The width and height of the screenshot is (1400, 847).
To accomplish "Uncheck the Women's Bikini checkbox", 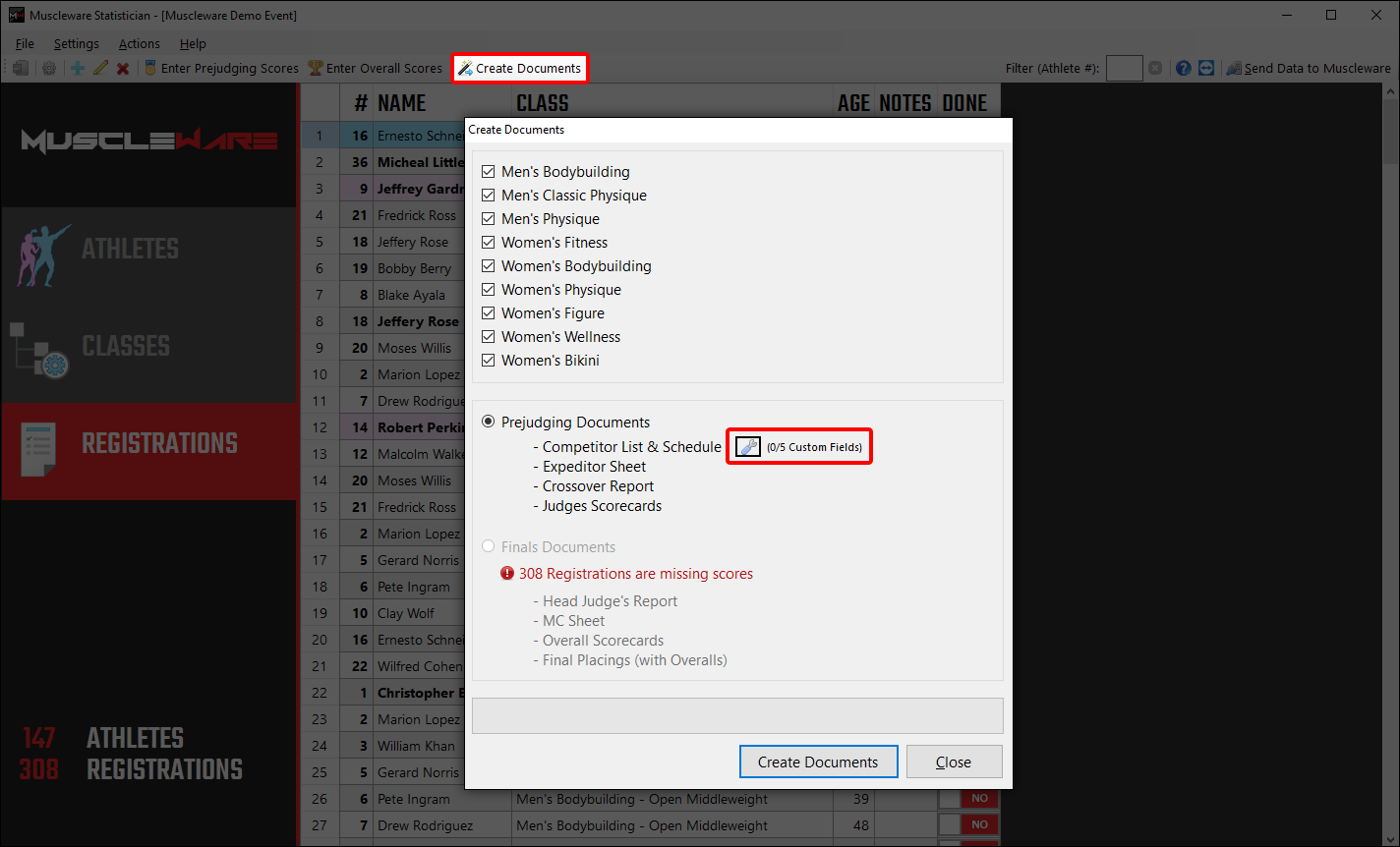I will pyautogui.click(x=489, y=361).
